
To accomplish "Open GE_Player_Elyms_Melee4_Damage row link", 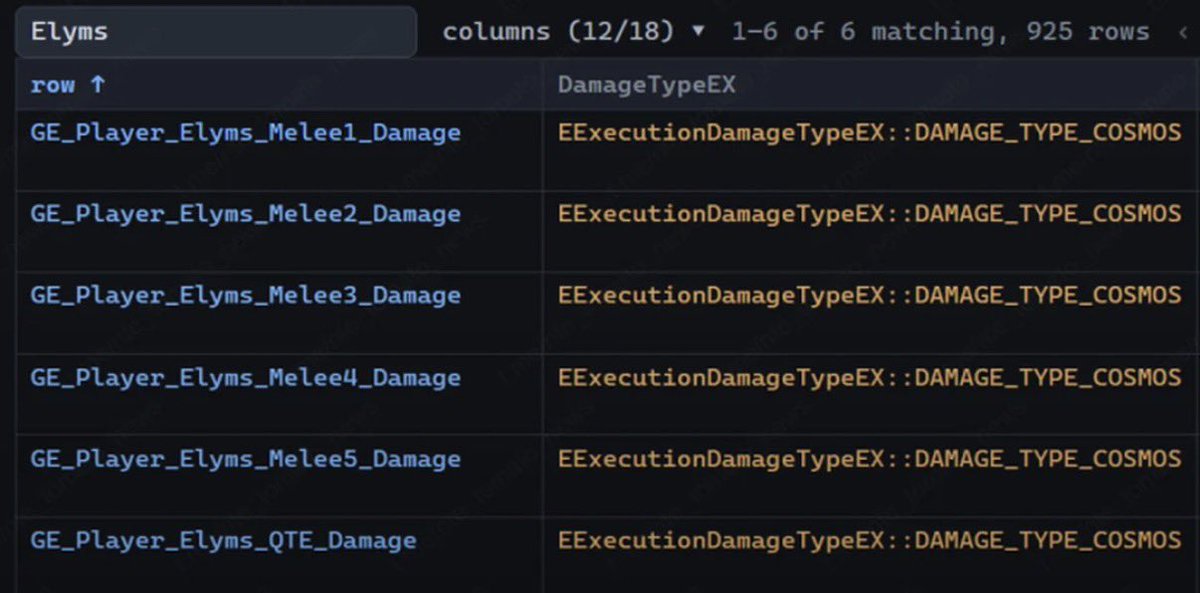I will pyautogui.click(x=245, y=378).
